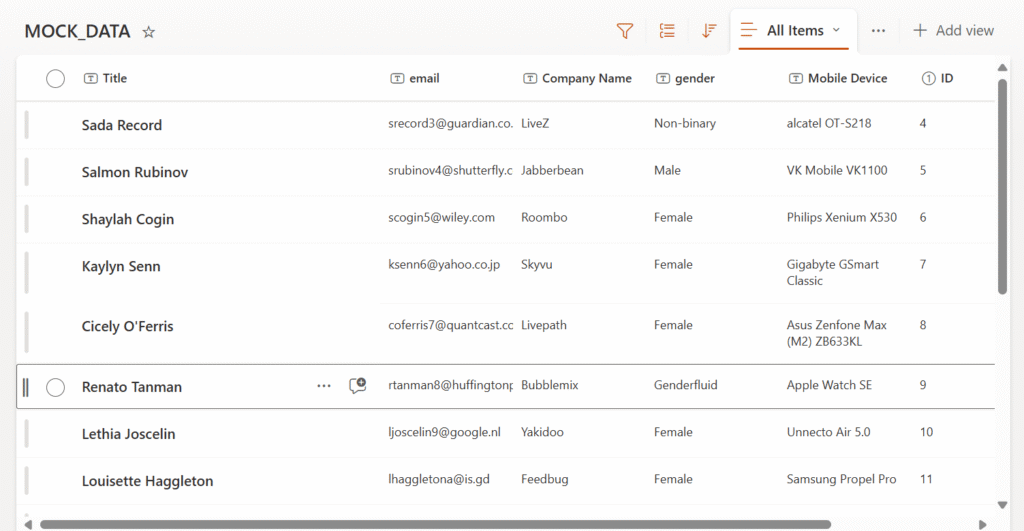Click the MOCK_DATA list title

coord(77,31)
